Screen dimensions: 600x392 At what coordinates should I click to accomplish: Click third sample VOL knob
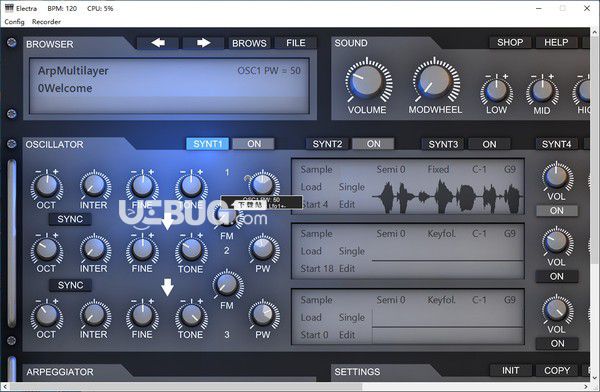click(557, 309)
